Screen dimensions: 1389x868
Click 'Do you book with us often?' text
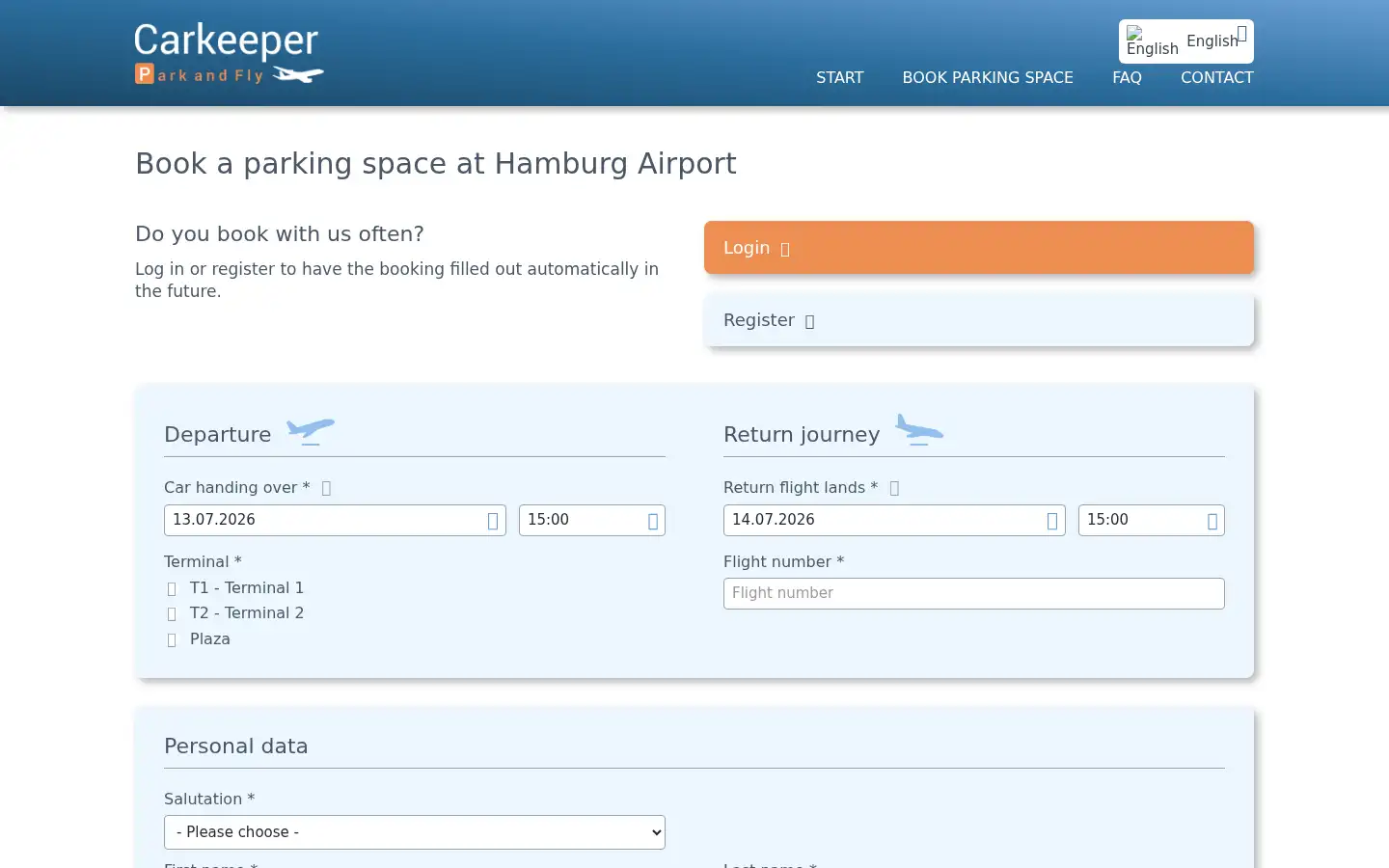click(280, 234)
